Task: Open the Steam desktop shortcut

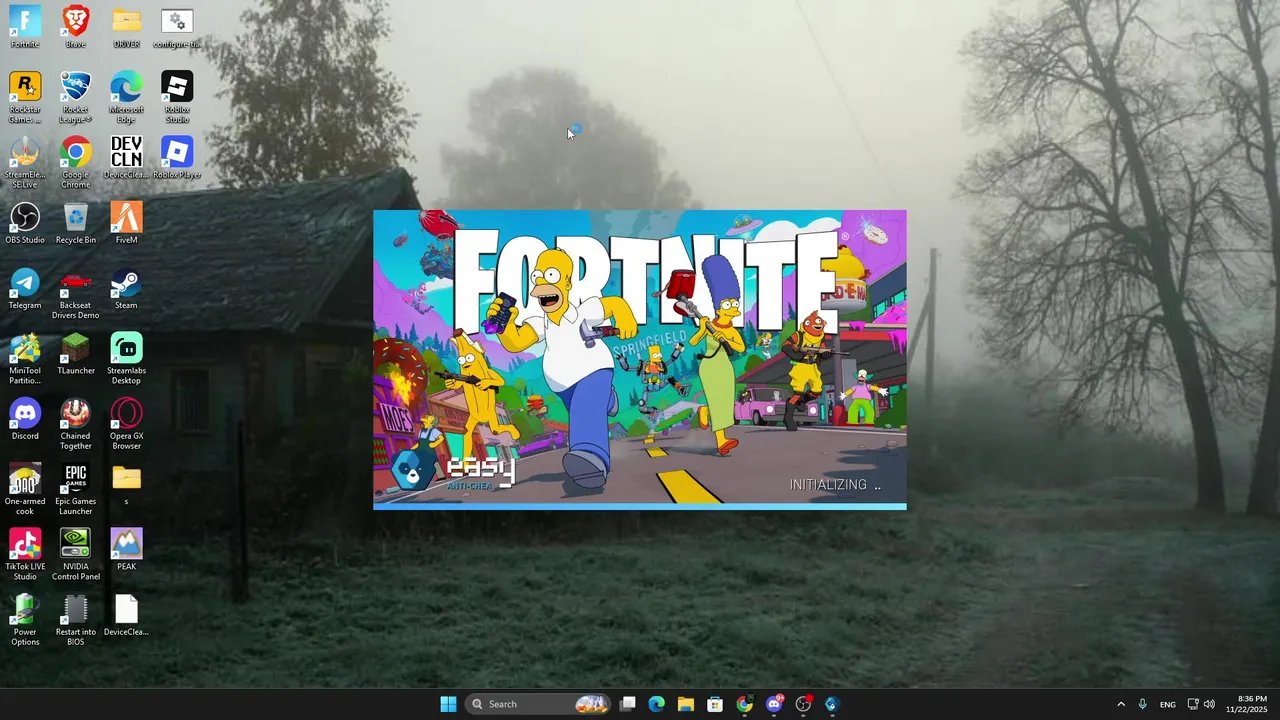Action: click(126, 288)
